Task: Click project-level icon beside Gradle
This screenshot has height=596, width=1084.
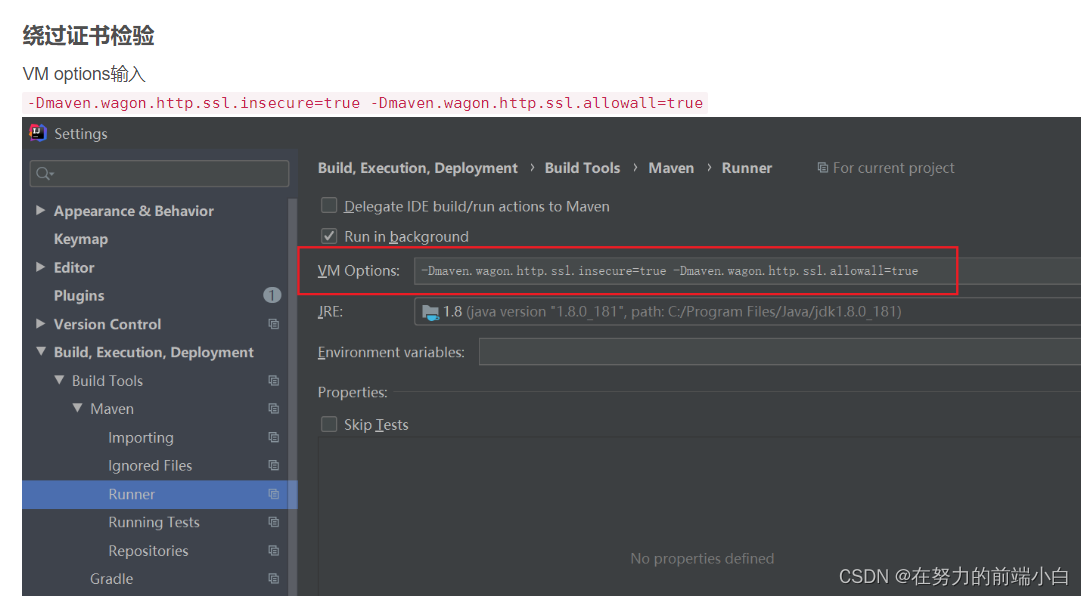Action: [x=274, y=579]
